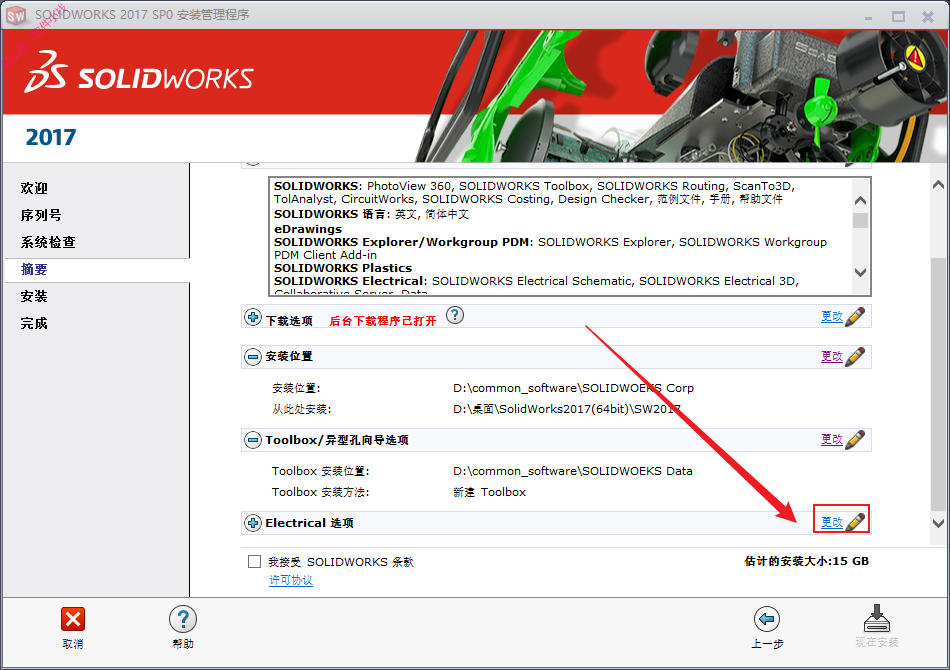Select the 欢迎 step in sidebar
Image resolution: width=950 pixels, height=670 pixels.
(35, 188)
